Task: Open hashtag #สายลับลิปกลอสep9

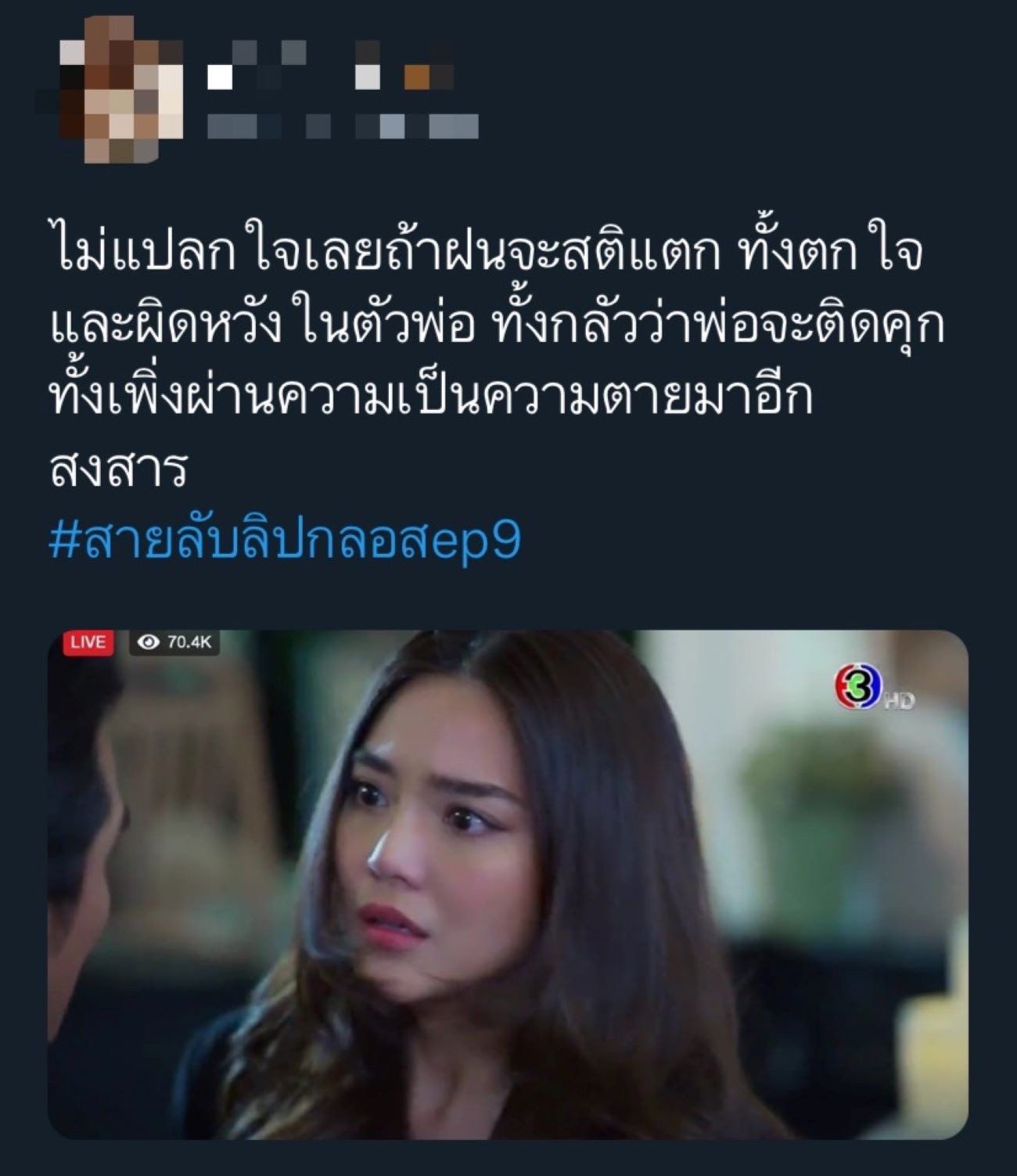Action: click(285, 539)
